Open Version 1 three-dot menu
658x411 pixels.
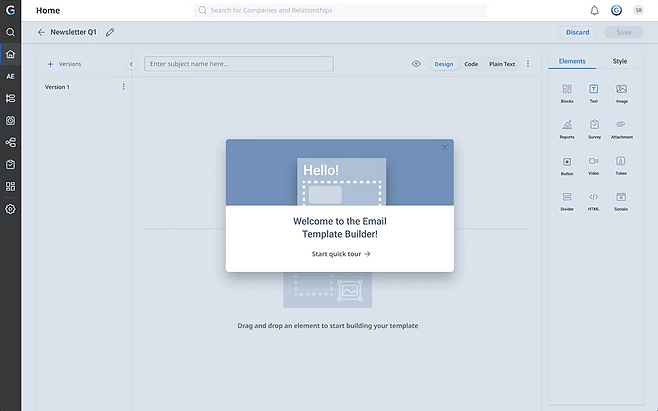[x=123, y=86]
